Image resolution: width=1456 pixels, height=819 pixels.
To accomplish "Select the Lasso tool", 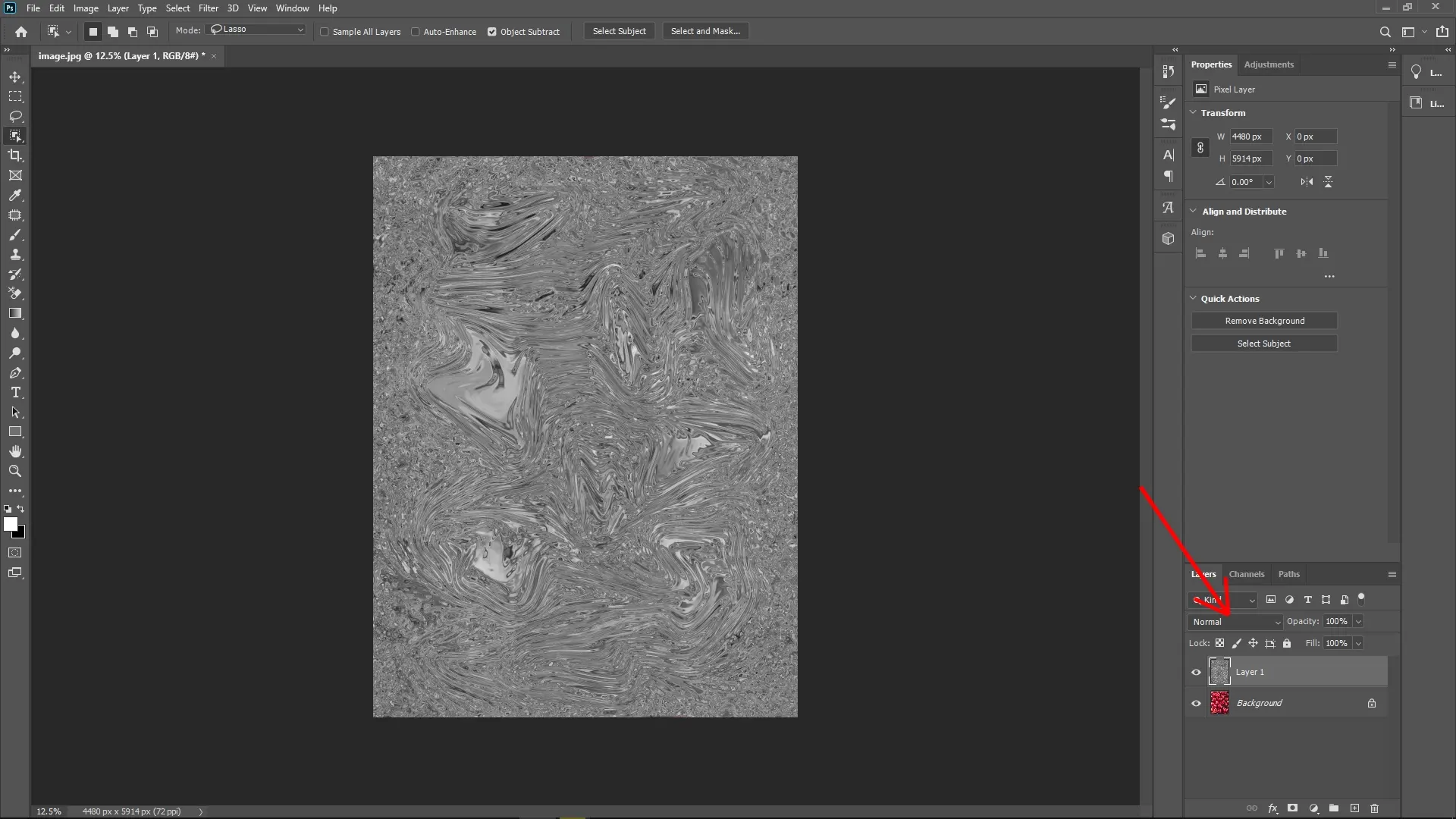I will tap(15, 116).
